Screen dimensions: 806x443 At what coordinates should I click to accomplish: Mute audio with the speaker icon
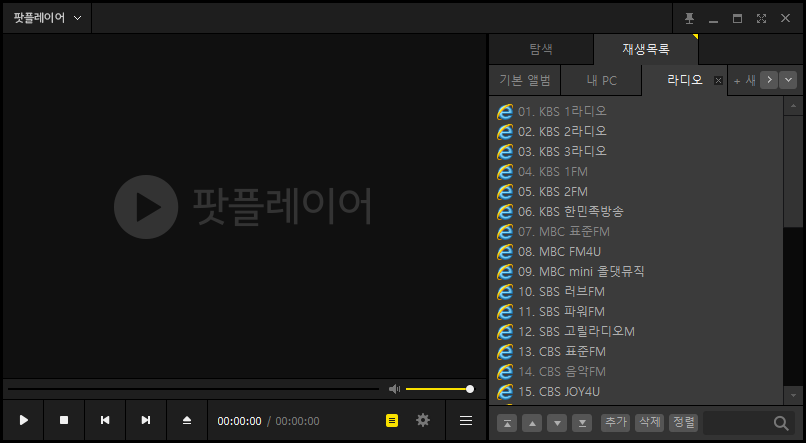[394, 389]
